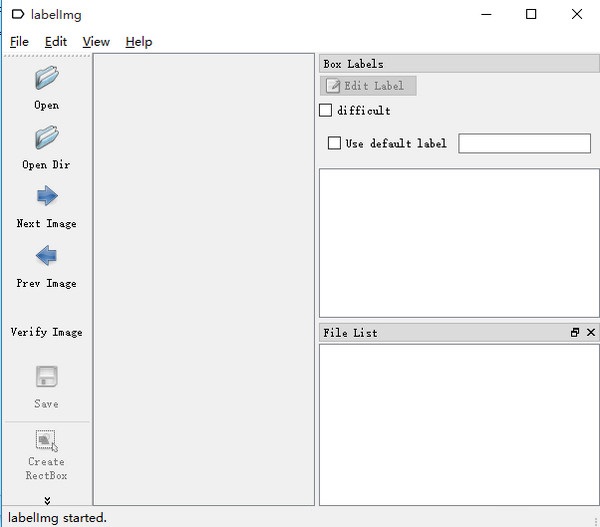Click the Save disk icon
Image resolution: width=600 pixels, height=527 pixels.
[x=46, y=378]
